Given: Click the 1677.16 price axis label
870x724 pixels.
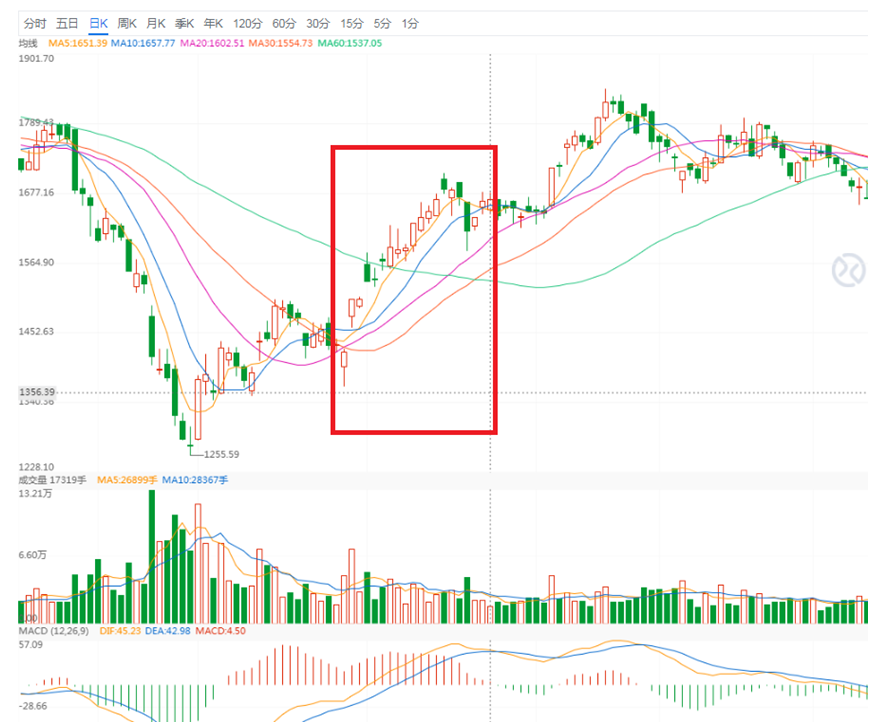Looking at the screenshot, I should [x=37, y=193].
